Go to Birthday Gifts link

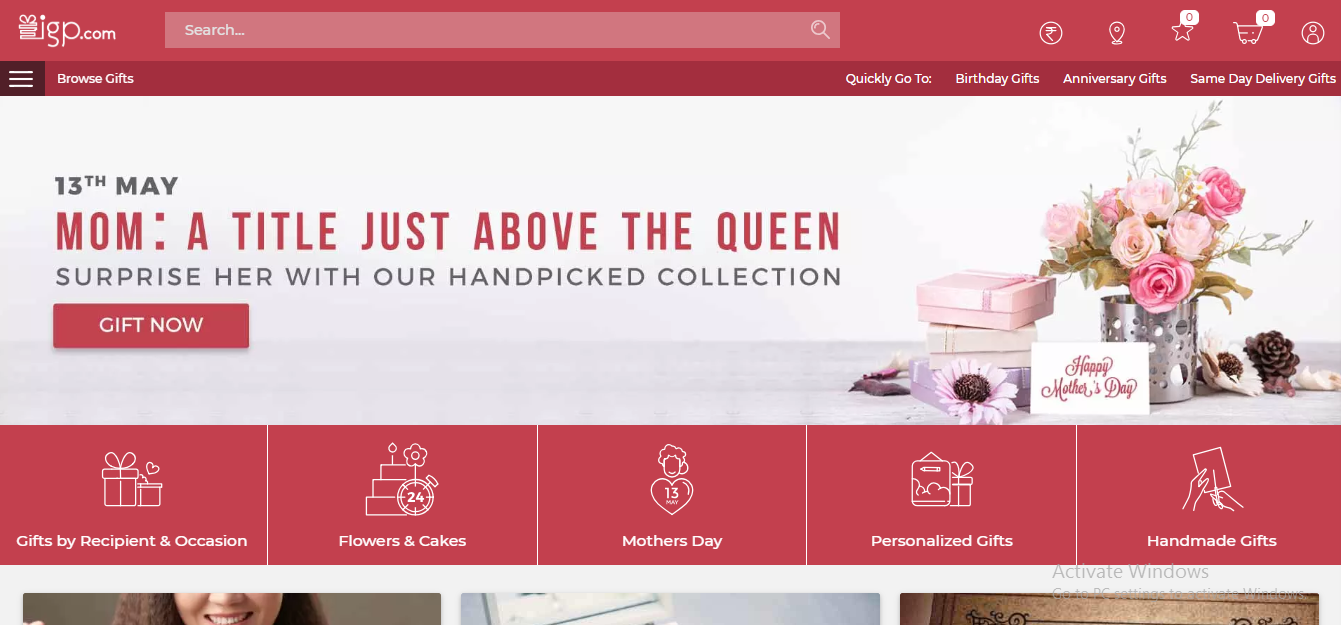(997, 79)
